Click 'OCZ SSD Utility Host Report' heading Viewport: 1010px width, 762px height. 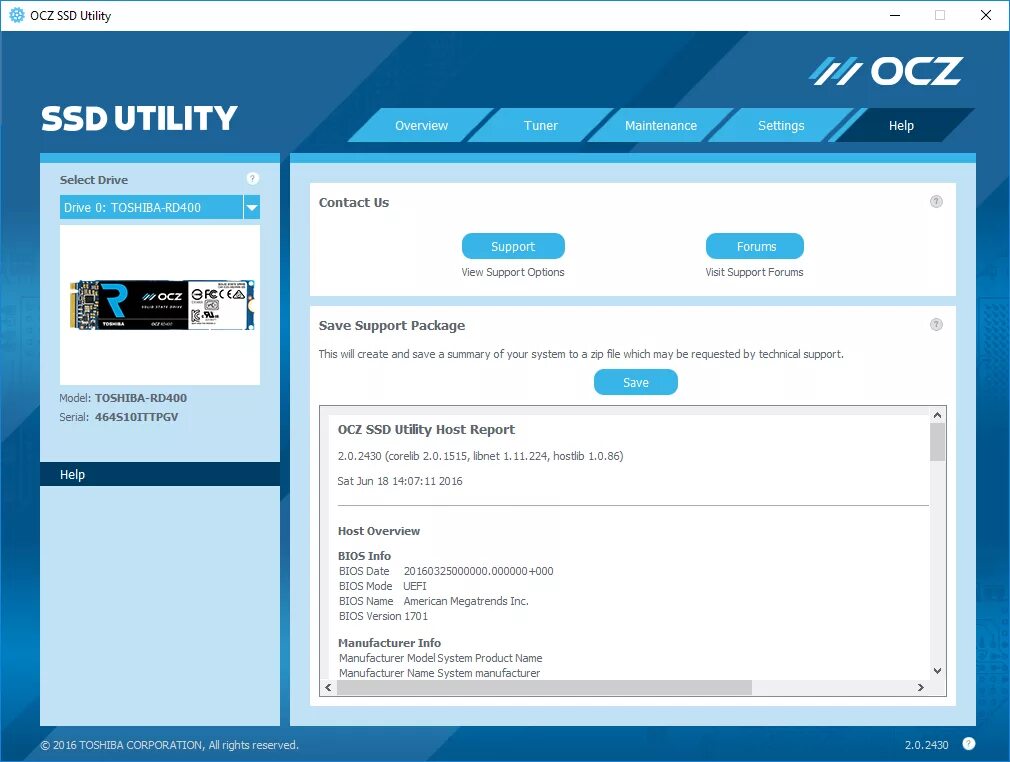click(426, 430)
